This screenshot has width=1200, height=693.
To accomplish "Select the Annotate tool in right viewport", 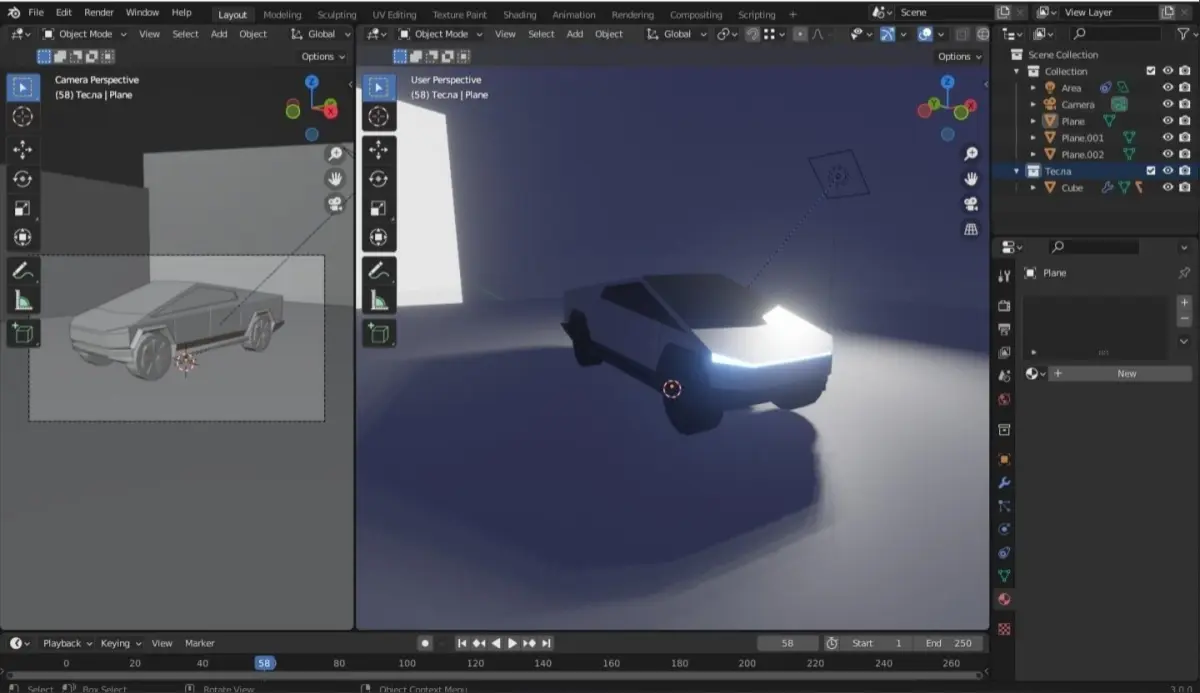I will pos(378,270).
